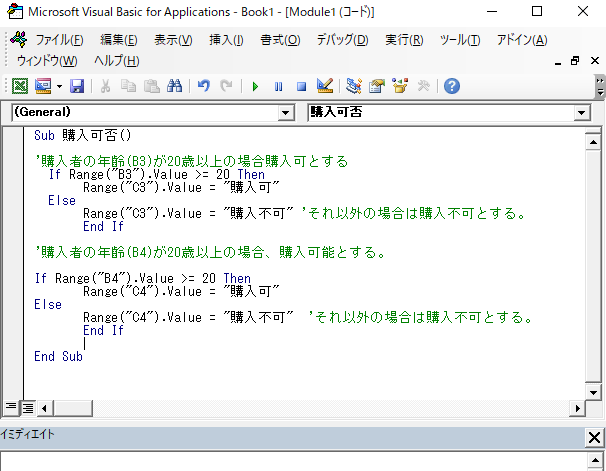The width and height of the screenshot is (606, 471).
Task: Save the workbook with the floppy icon
Action: (77, 86)
